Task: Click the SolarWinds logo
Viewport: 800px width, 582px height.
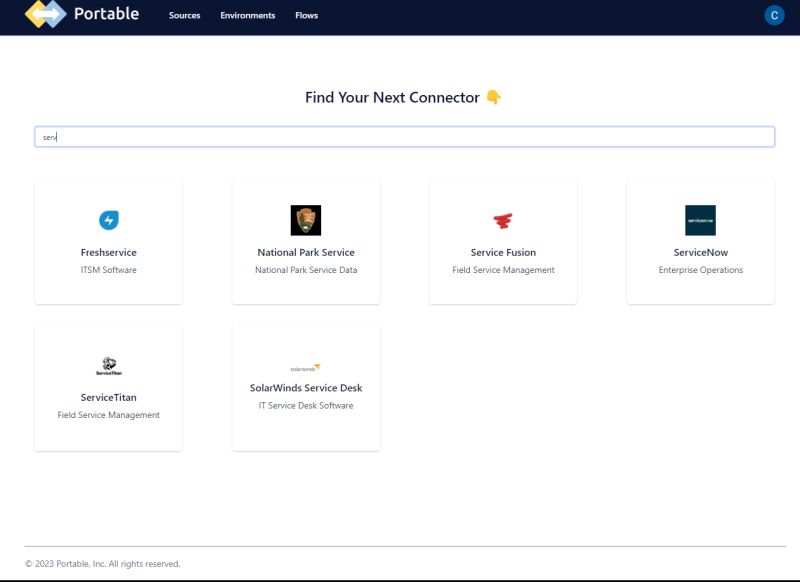Action: [305, 367]
